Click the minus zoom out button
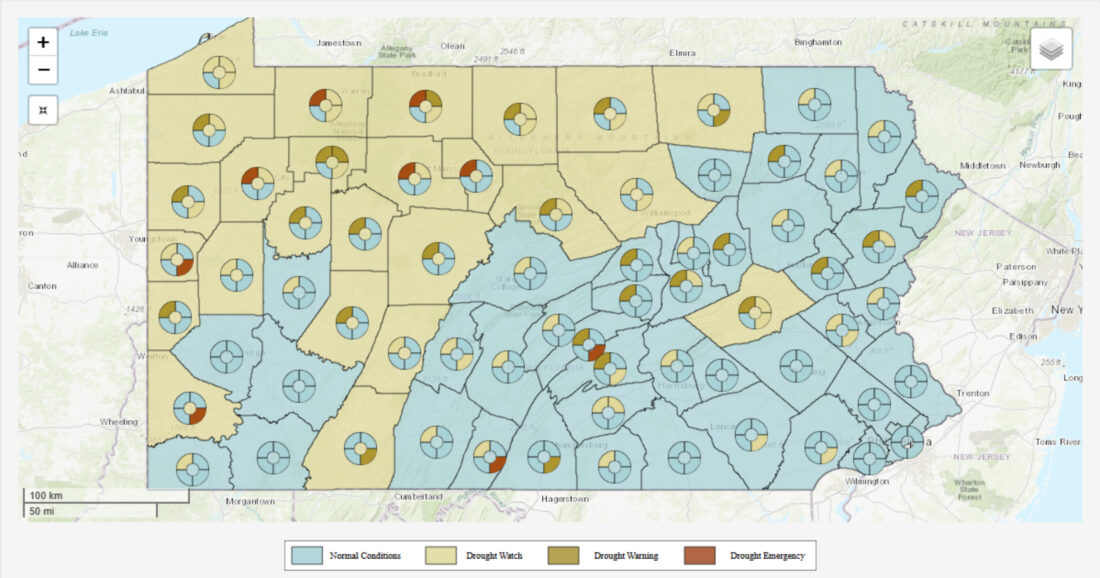1100x578 pixels. (x=43, y=71)
